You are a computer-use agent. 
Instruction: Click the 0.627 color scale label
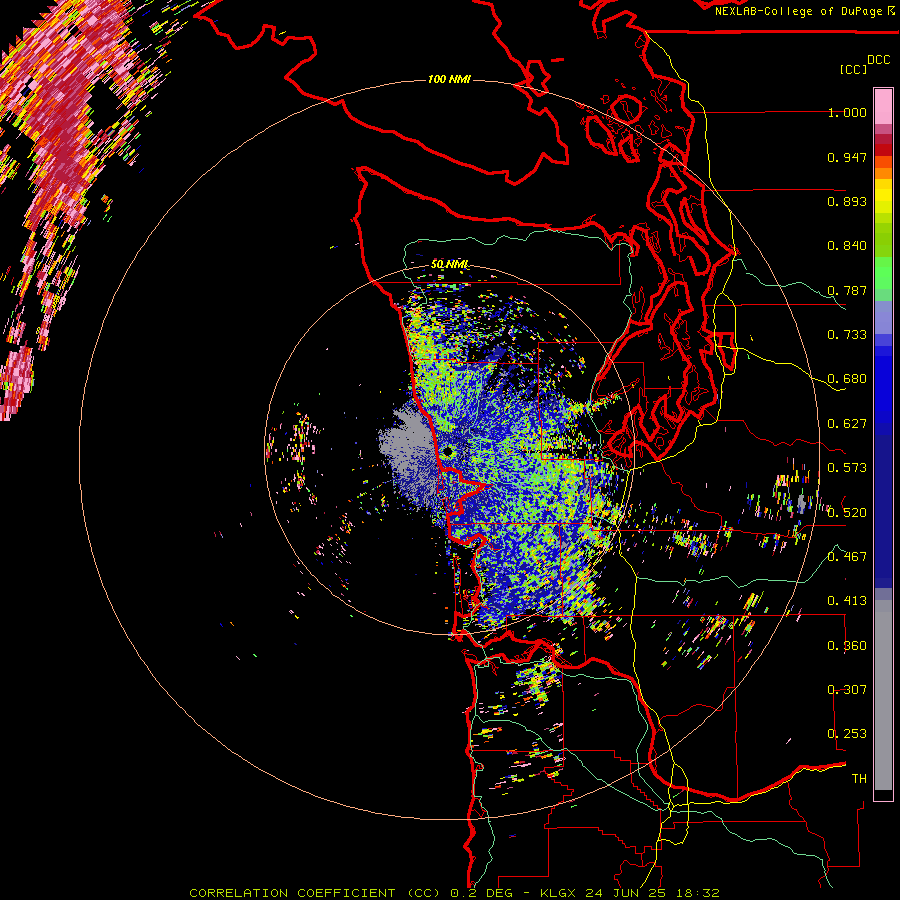(x=847, y=424)
